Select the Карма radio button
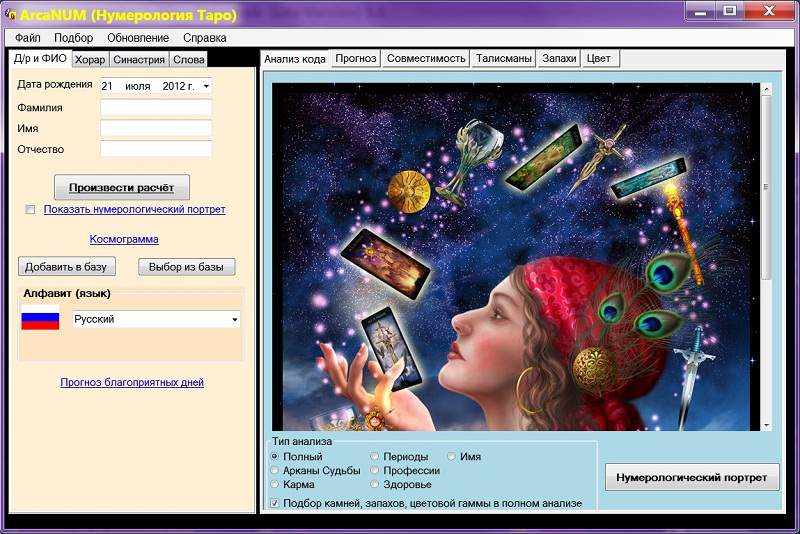800x534 pixels. point(275,484)
